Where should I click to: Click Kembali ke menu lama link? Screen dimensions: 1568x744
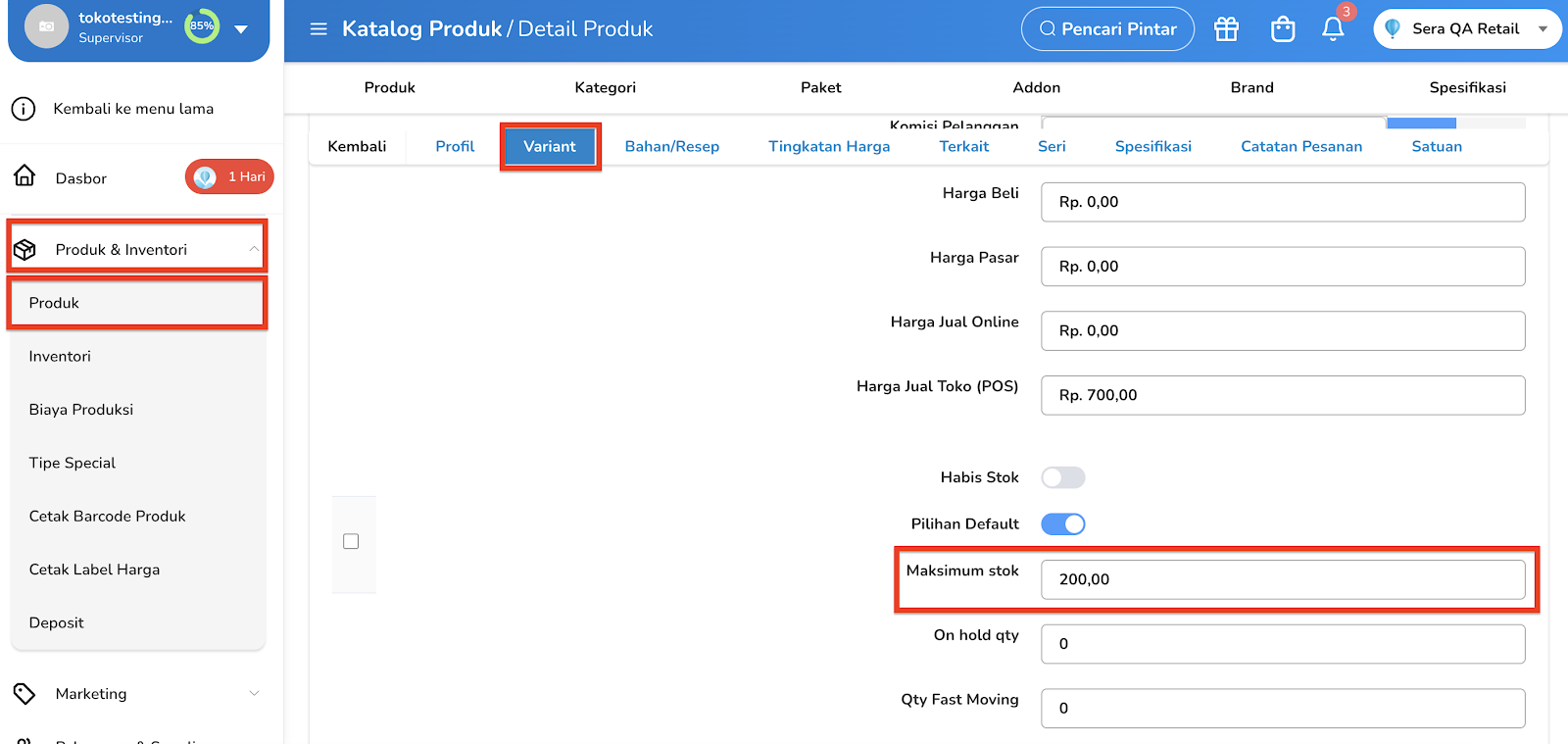(x=133, y=109)
